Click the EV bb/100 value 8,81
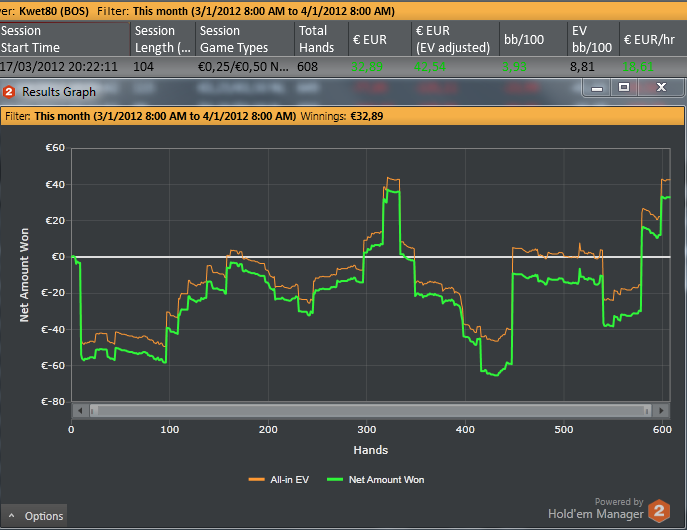Viewport: 687px width, 530px height. (x=582, y=67)
